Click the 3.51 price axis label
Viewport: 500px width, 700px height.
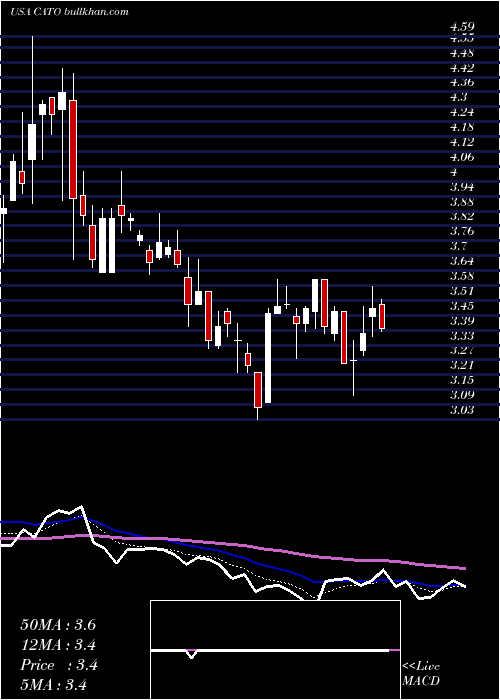pyautogui.click(x=462, y=291)
